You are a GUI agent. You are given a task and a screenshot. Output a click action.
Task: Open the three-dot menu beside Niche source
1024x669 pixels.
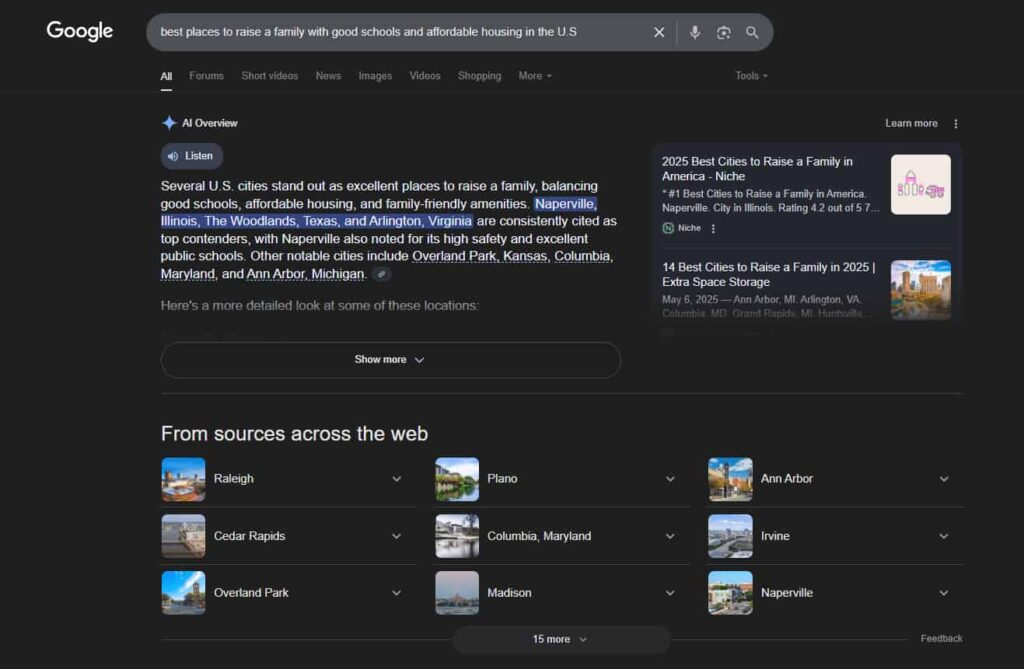713,228
